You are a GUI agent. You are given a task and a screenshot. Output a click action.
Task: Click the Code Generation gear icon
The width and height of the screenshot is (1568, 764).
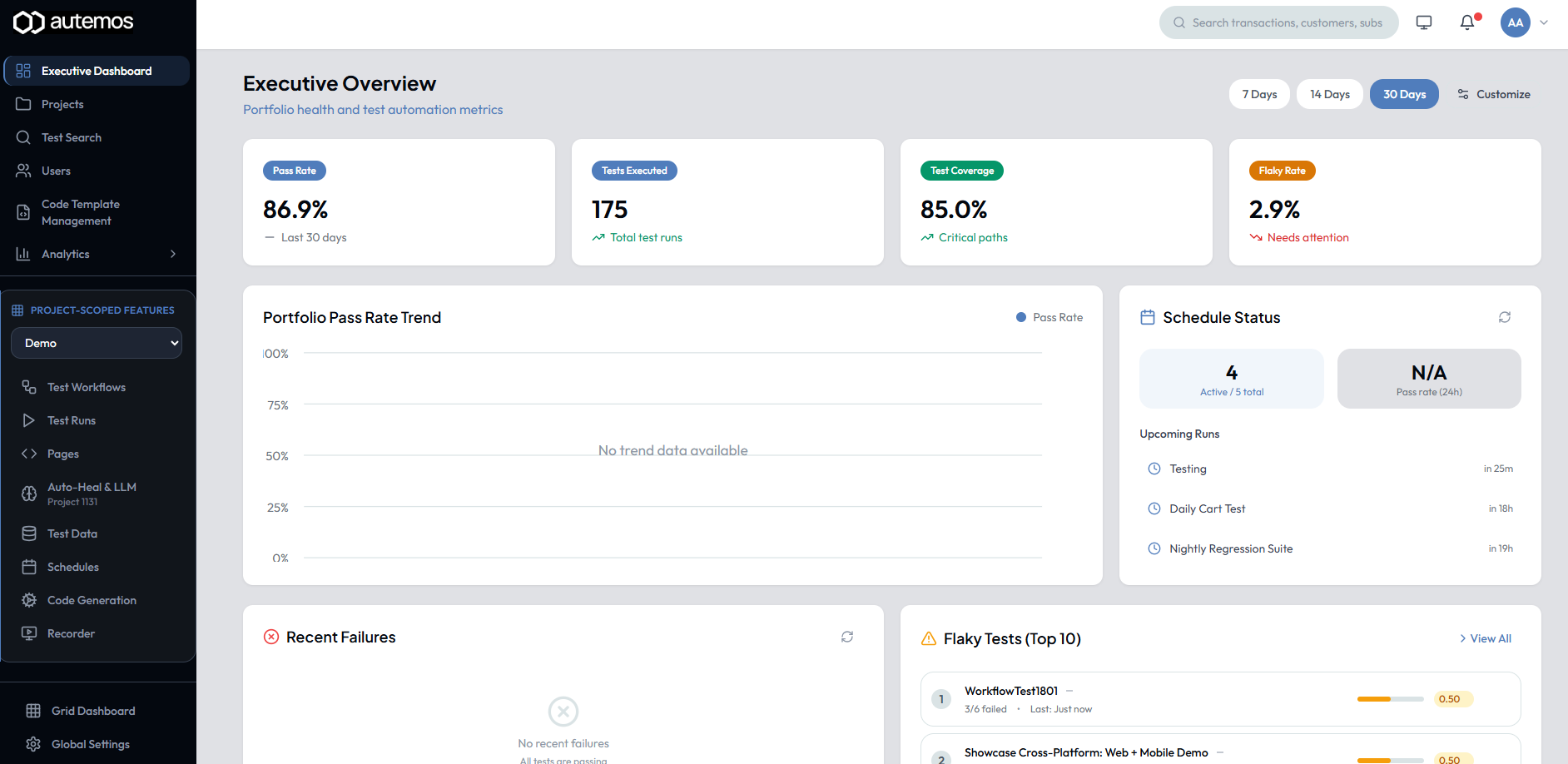coord(29,600)
